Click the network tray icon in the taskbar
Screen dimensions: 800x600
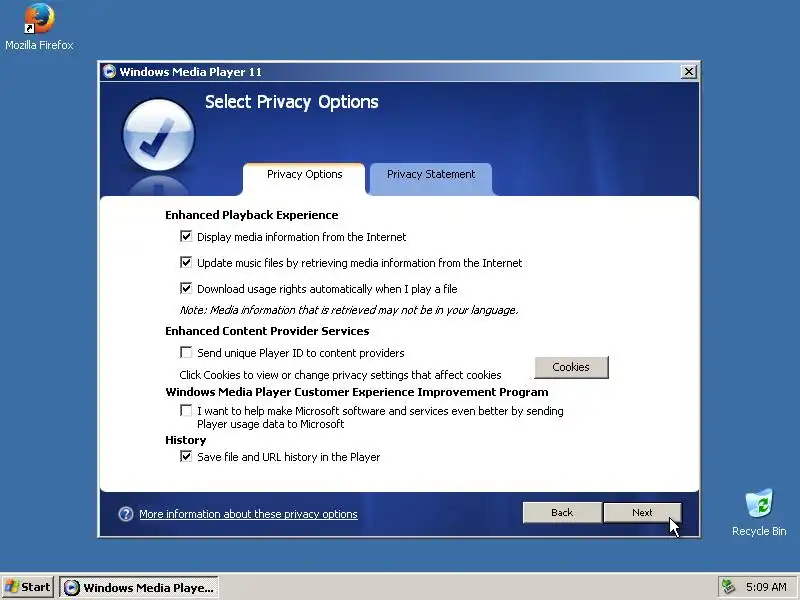tap(729, 587)
